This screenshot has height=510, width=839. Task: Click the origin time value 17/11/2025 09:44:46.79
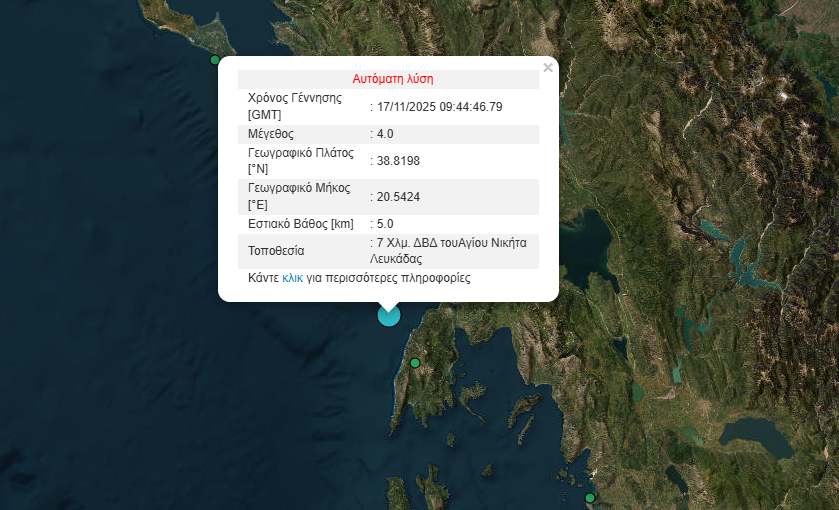click(x=439, y=106)
